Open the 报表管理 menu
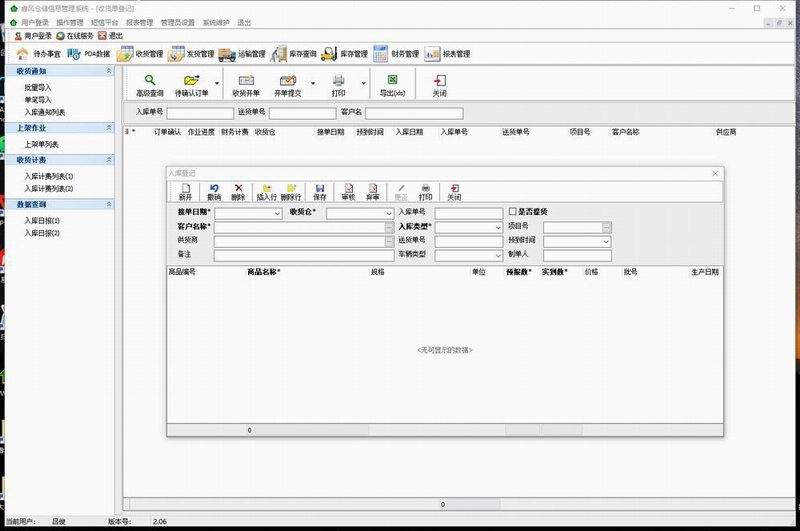The width and height of the screenshot is (800, 531). [139, 21]
